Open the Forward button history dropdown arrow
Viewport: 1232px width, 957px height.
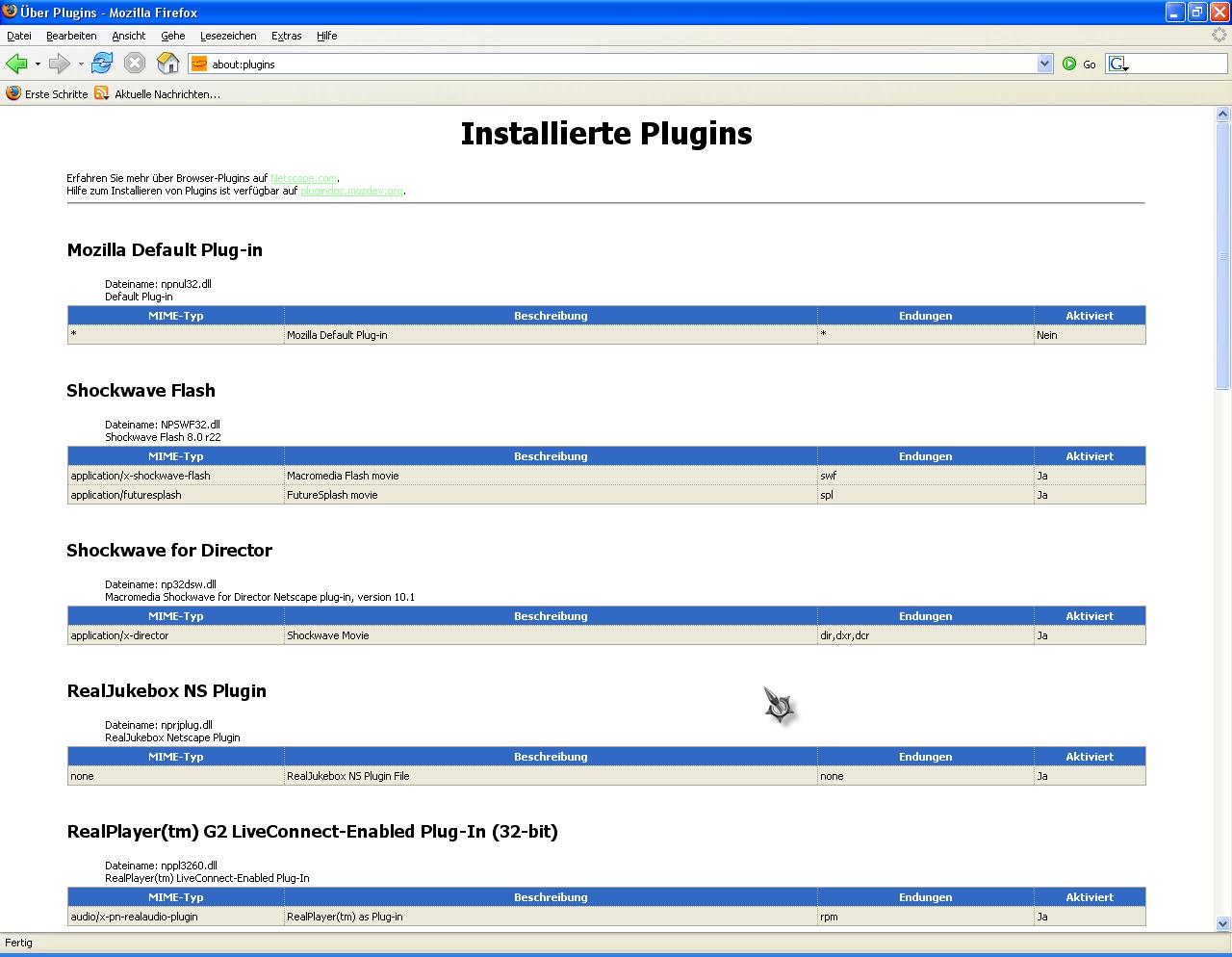[81, 65]
